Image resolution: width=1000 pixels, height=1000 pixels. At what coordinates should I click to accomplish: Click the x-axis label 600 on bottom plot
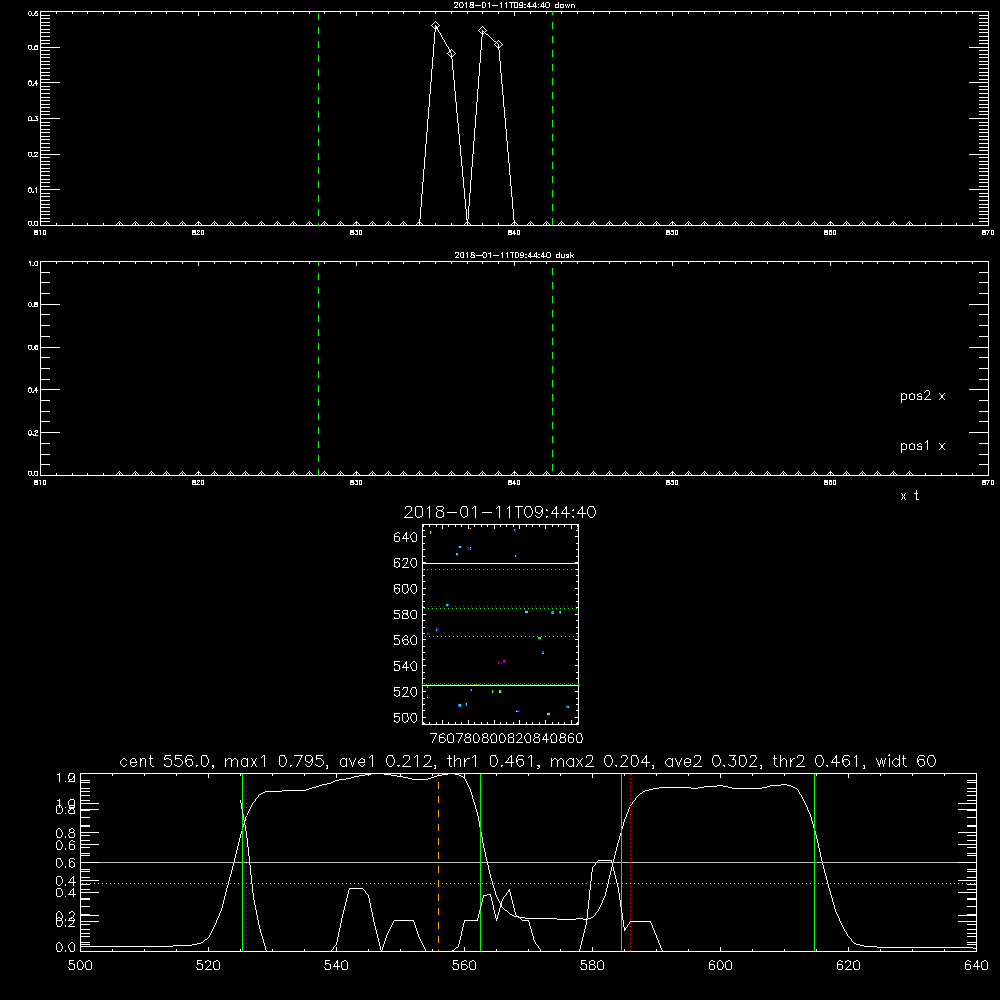(721, 966)
